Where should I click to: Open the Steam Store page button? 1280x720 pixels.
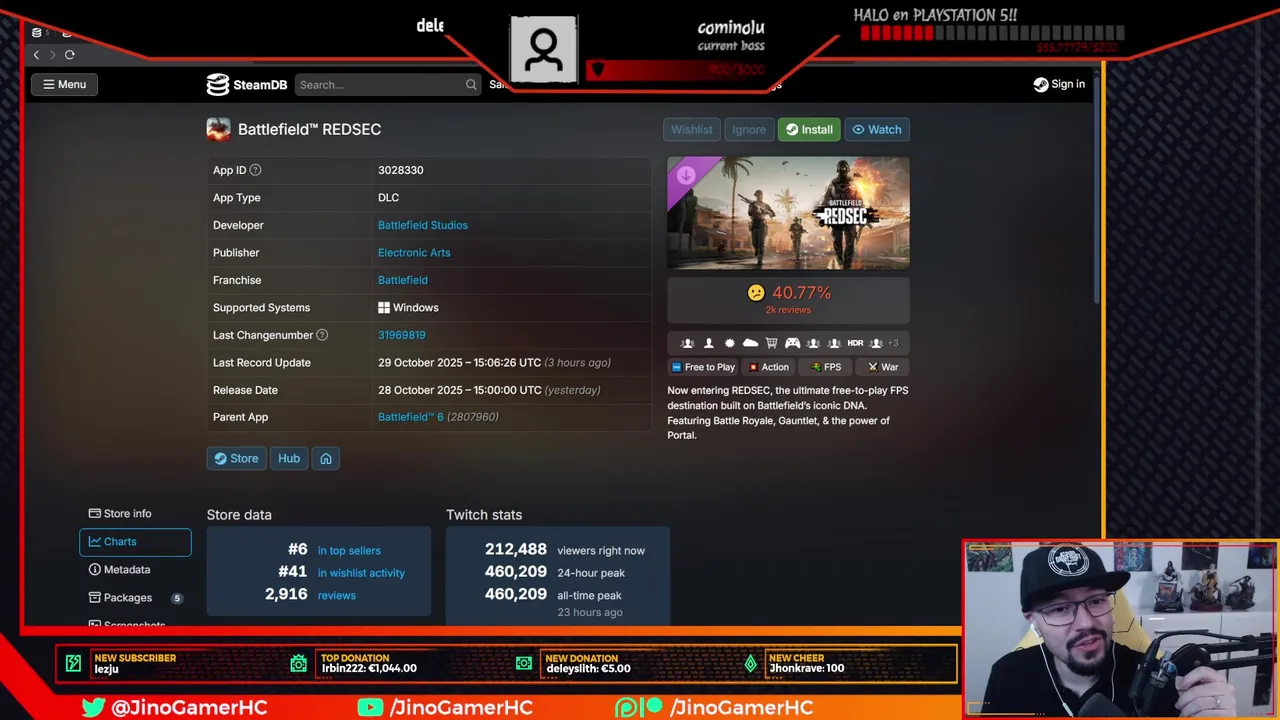pyautogui.click(x=236, y=458)
